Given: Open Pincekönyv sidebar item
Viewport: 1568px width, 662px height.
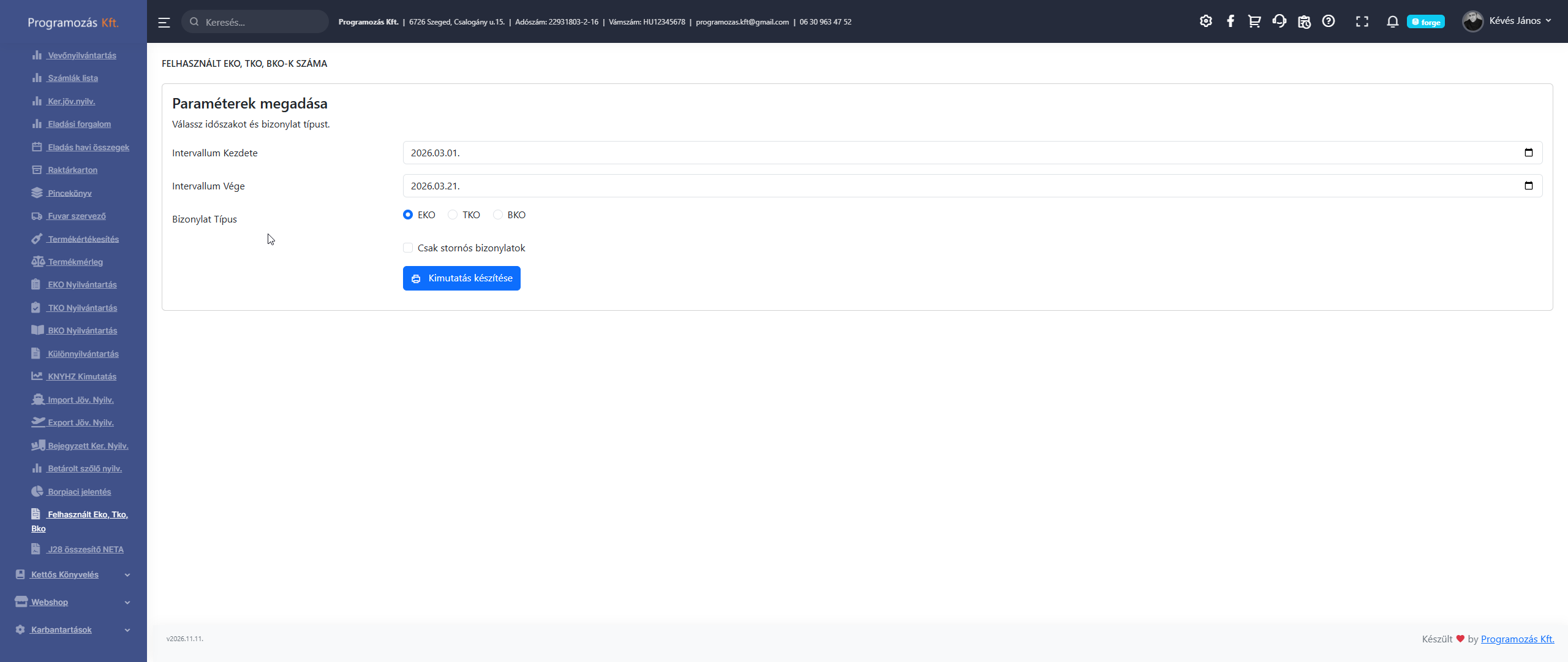Looking at the screenshot, I should (x=69, y=193).
